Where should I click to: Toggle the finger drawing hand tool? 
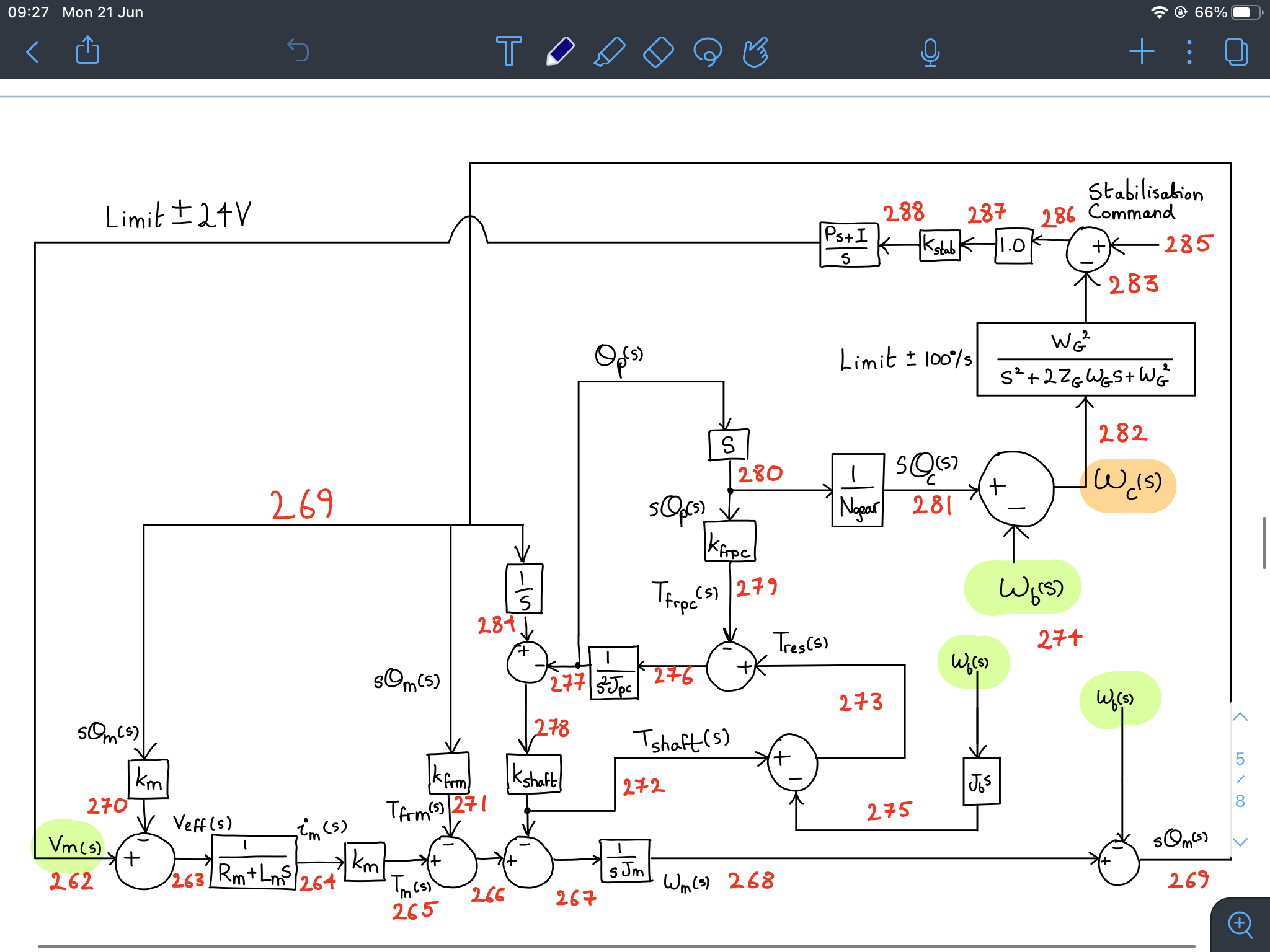[x=756, y=51]
